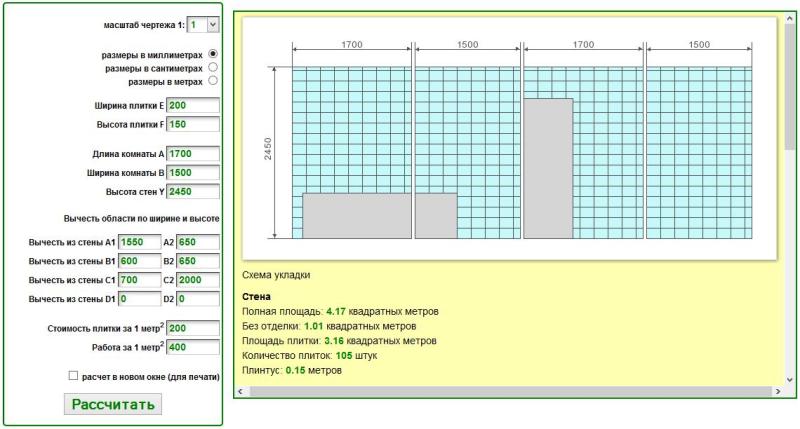800x429 pixels.
Task: Click the Стоимость плитки price field
Action: pos(193,328)
